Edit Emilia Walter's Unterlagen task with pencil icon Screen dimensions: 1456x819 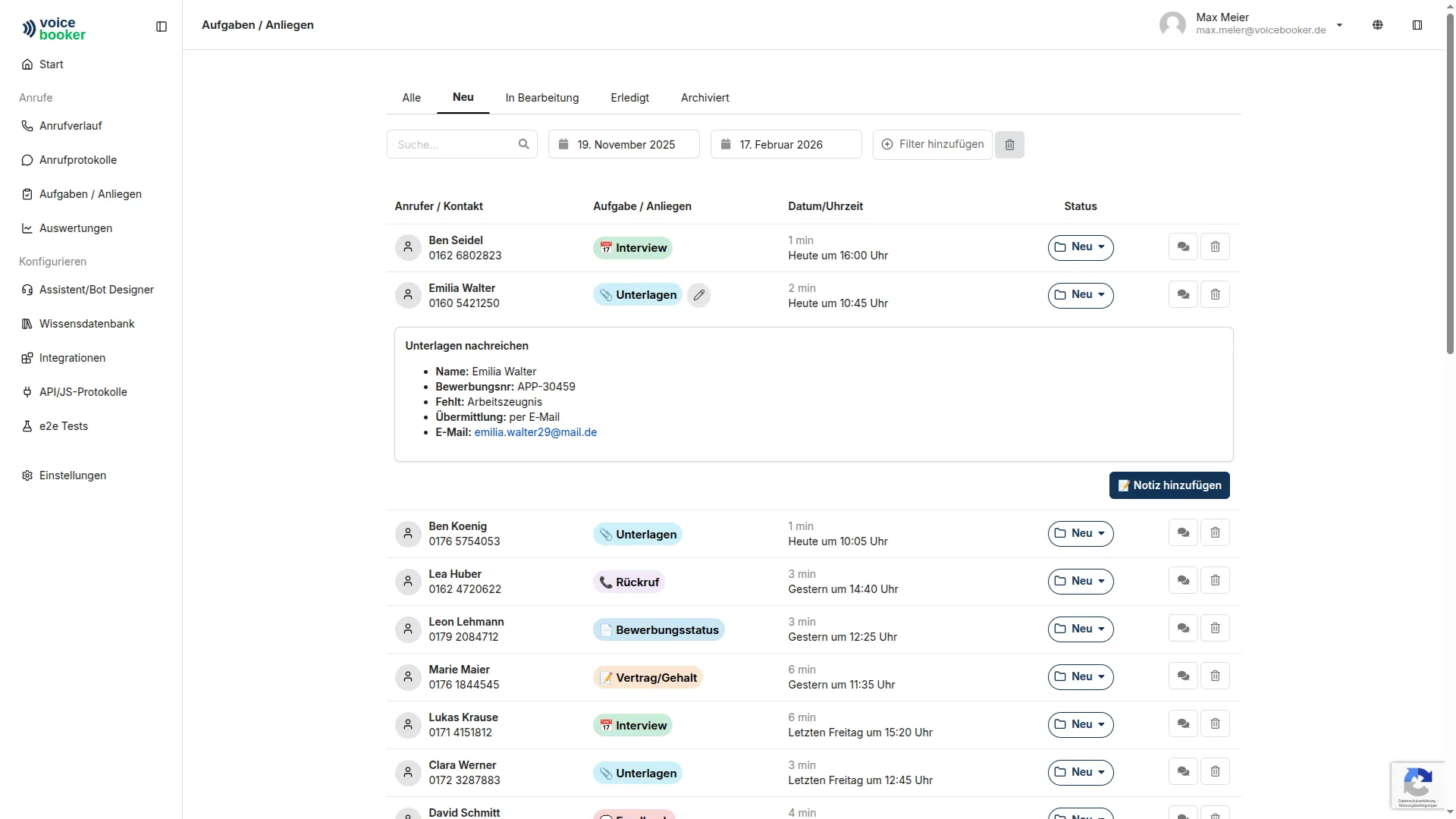pos(698,295)
